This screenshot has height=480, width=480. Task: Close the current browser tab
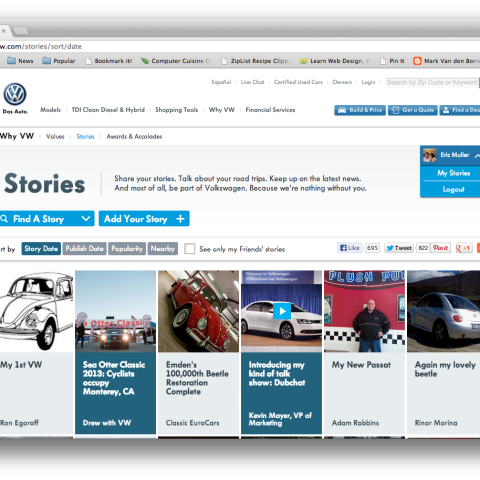(3, 31)
